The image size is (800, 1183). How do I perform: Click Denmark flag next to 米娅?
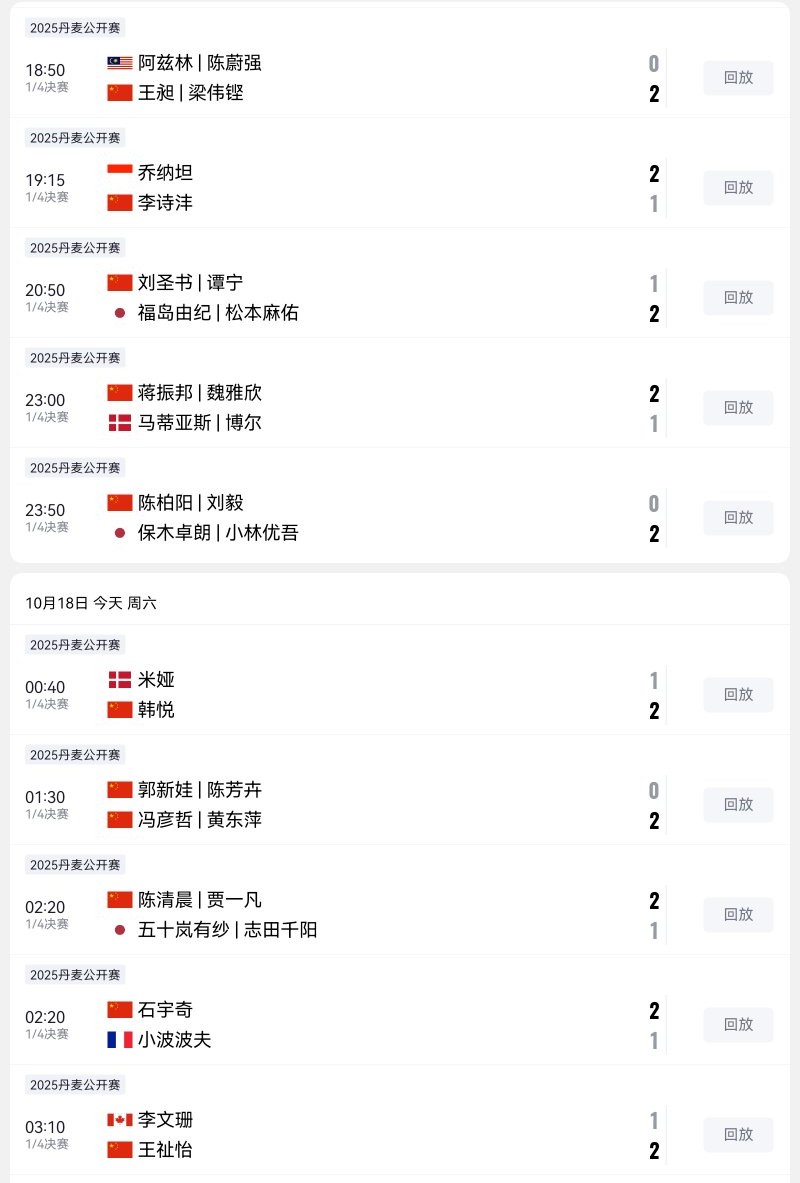point(119,680)
